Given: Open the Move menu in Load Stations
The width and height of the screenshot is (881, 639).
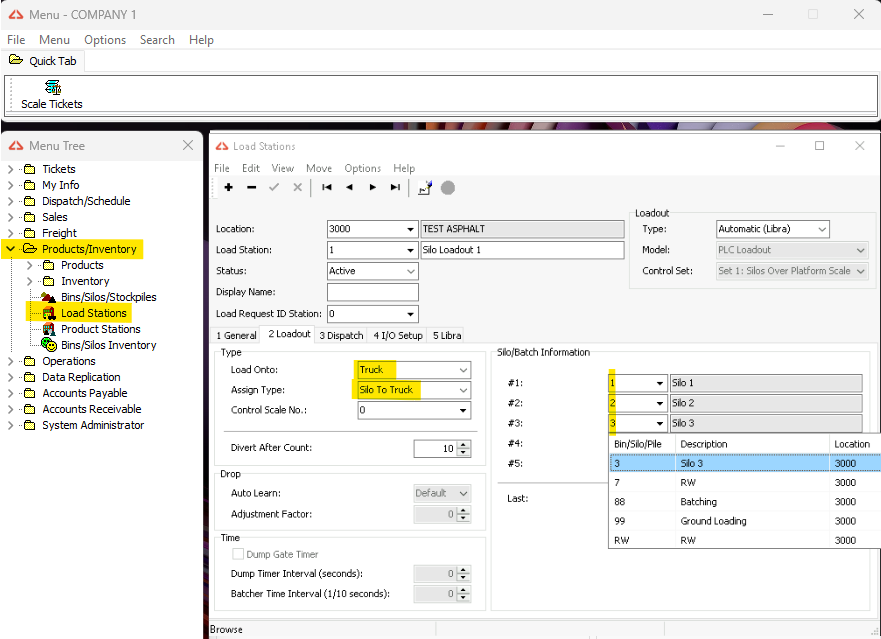Looking at the screenshot, I should click(x=319, y=168).
